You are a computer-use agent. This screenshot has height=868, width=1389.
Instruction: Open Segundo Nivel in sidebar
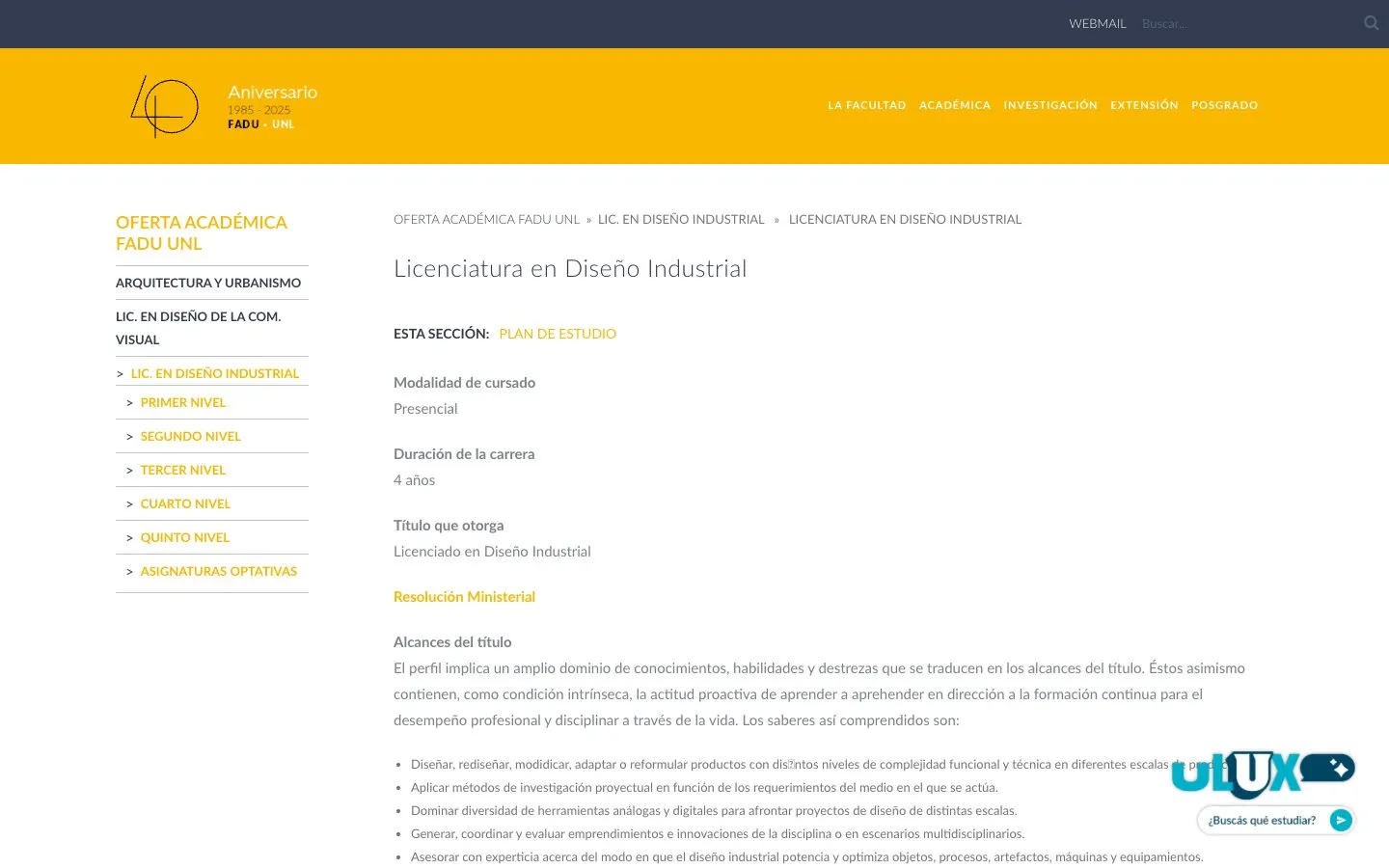coord(191,436)
